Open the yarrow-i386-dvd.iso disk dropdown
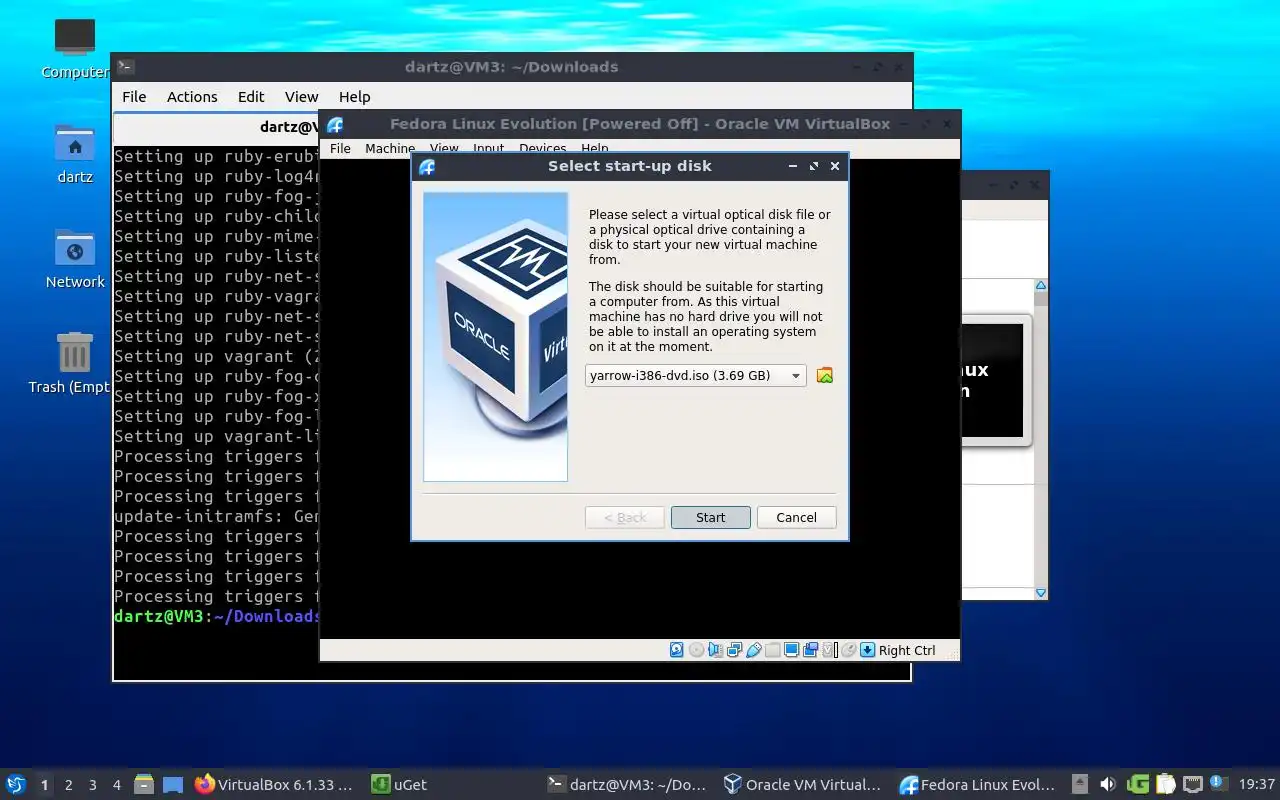 tap(696, 376)
